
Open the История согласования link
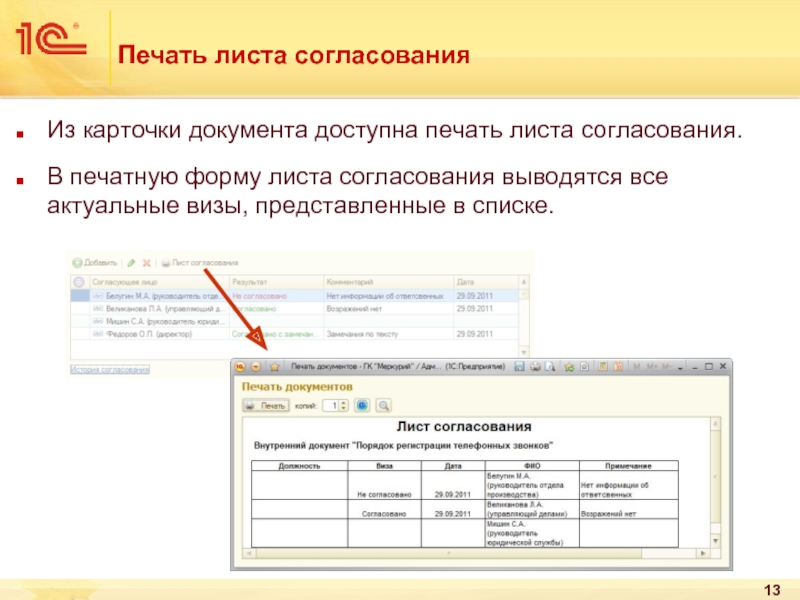[x=109, y=370]
